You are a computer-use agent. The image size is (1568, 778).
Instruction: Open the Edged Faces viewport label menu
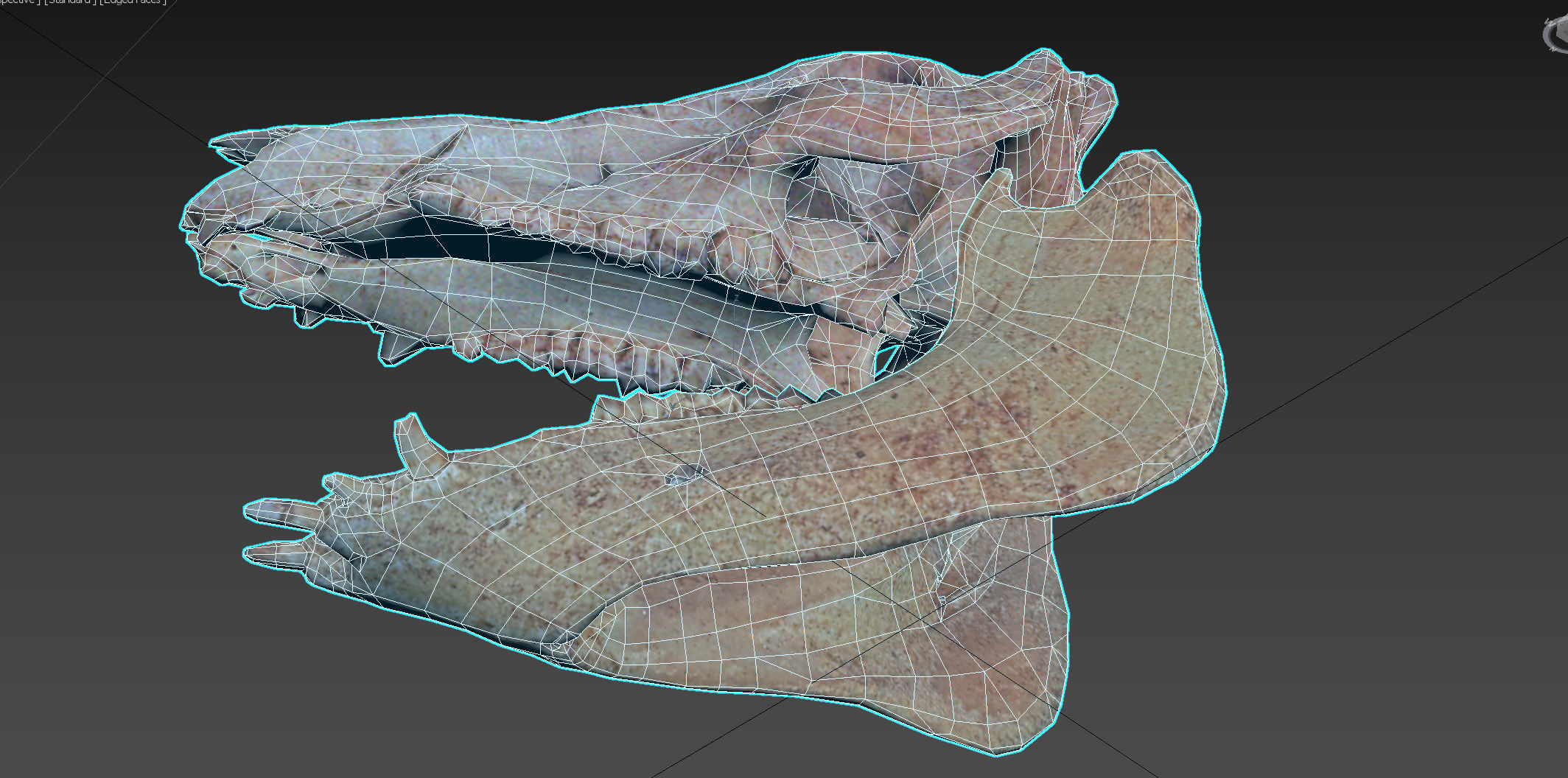coord(133,2)
